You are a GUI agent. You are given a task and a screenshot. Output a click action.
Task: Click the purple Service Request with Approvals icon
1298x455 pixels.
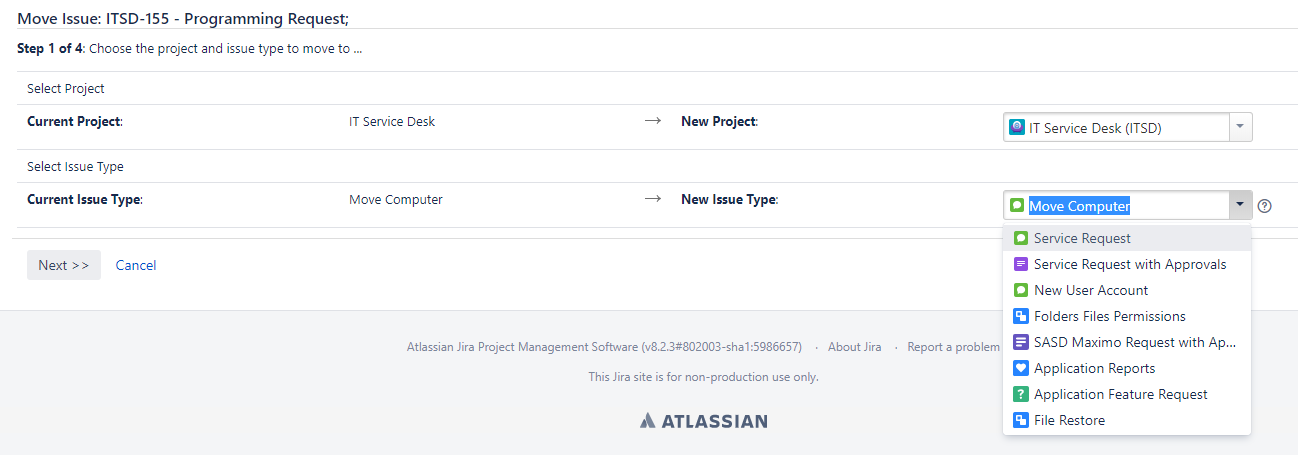(x=1021, y=264)
